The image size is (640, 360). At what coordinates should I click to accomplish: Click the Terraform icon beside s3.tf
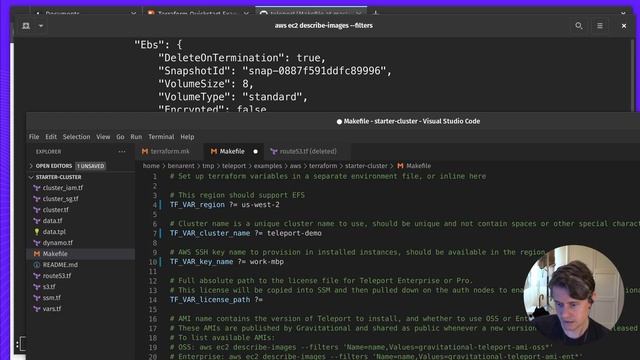[37, 287]
